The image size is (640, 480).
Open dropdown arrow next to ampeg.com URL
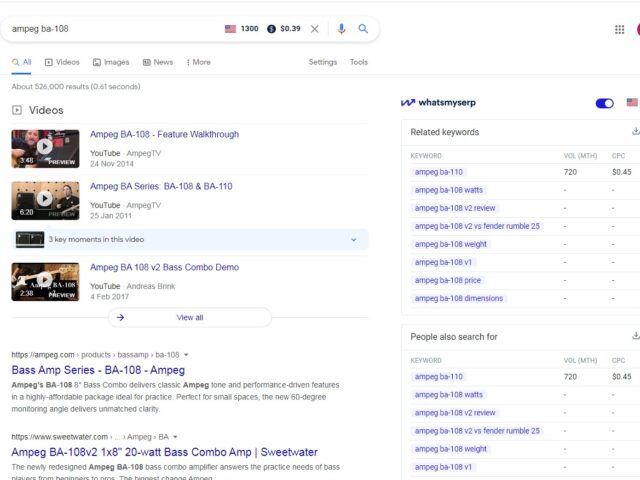(186, 355)
